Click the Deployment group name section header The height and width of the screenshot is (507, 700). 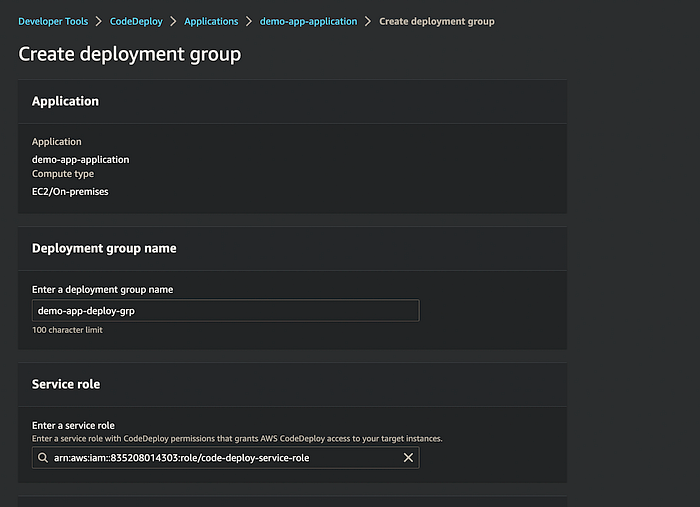tap(104, 248)
